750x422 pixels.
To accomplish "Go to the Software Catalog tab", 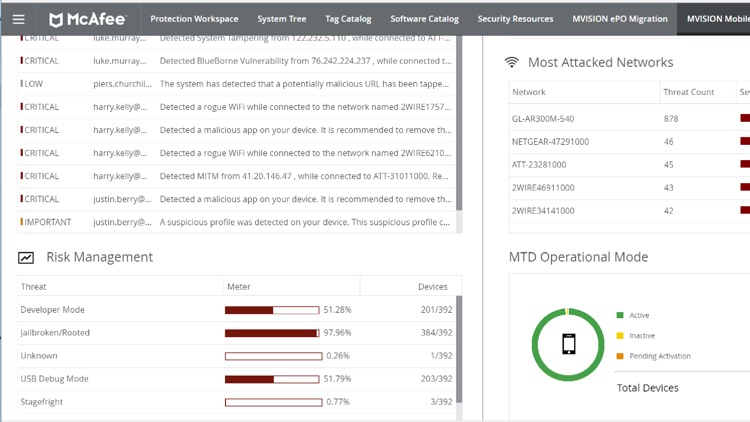I will pos(424,19).
